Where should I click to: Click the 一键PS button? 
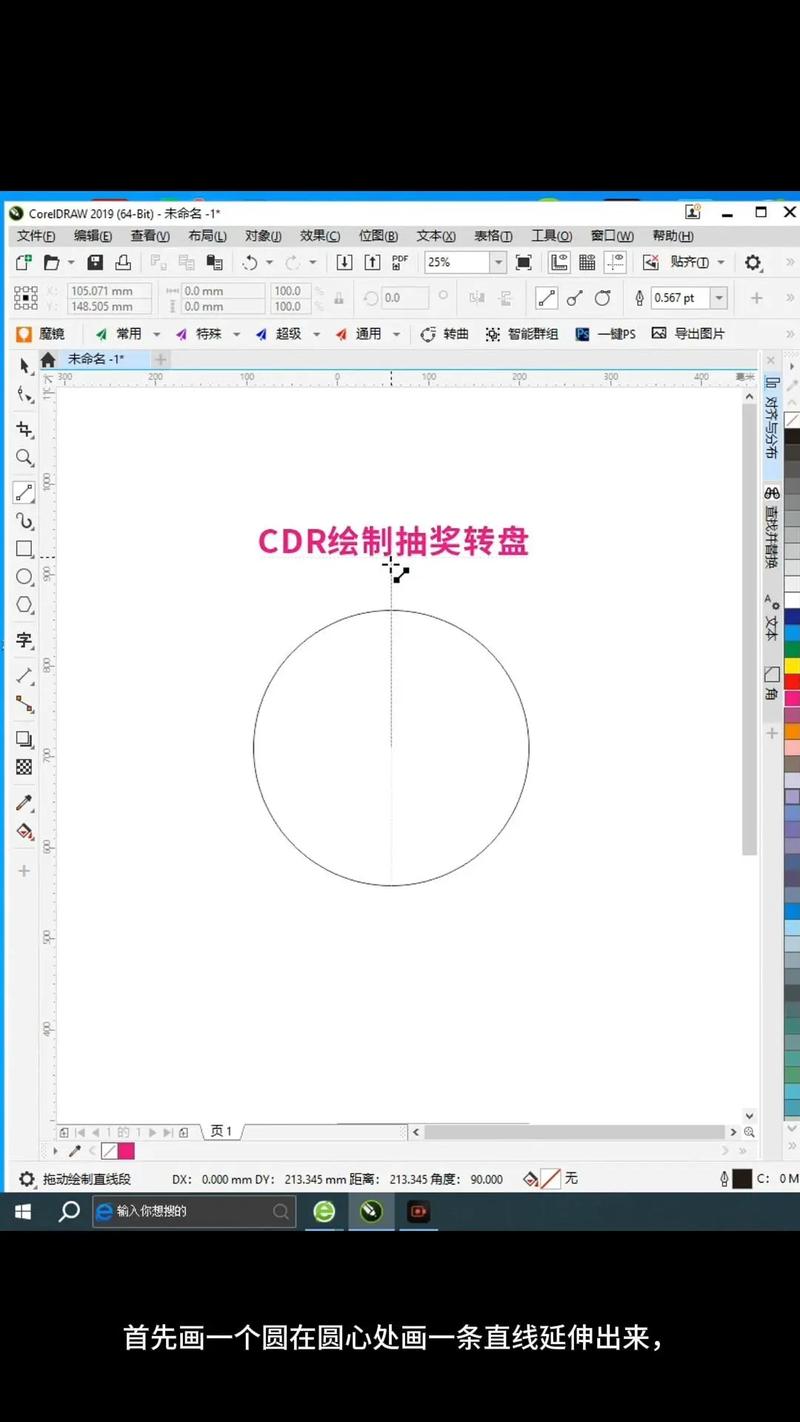[x=613, y=334]
